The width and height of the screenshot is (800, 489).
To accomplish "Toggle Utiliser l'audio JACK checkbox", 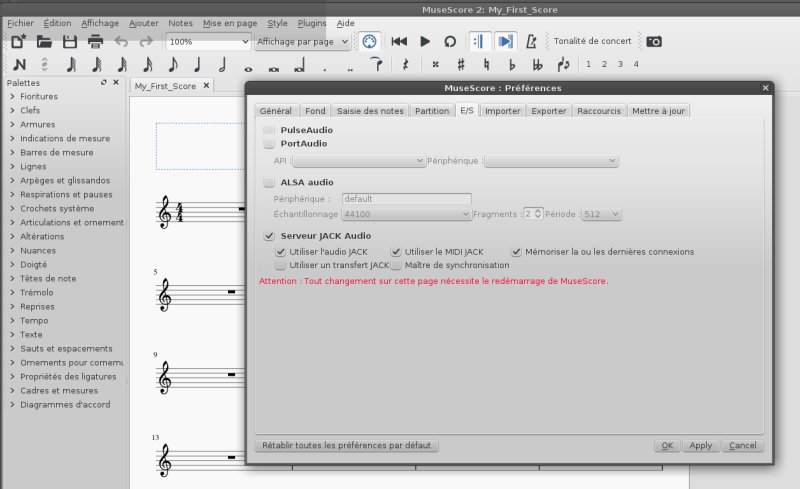I will (x=280, y=252).
